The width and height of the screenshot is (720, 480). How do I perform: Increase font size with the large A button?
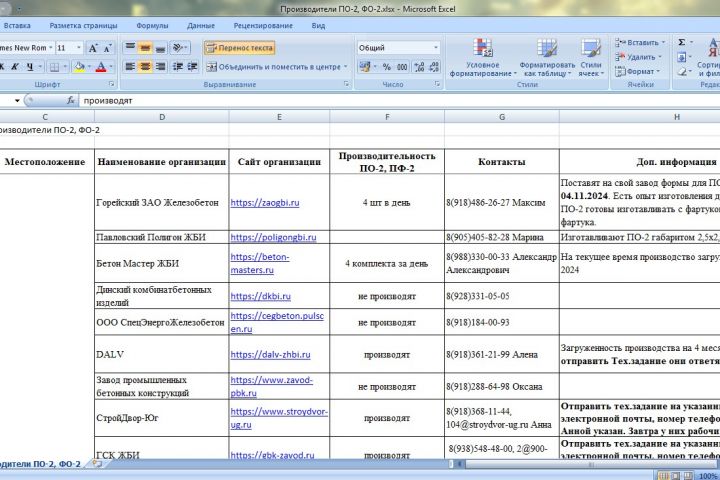point(93,48)
